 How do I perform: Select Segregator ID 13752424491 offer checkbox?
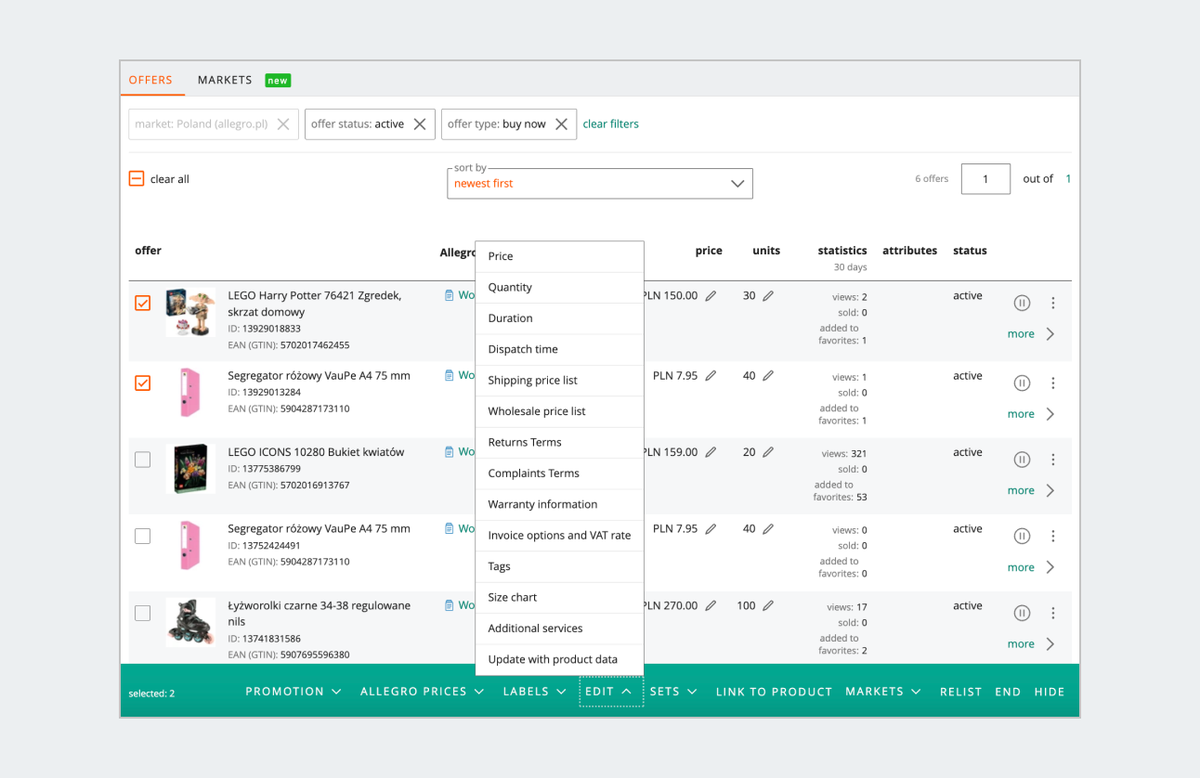click(143, 537)
